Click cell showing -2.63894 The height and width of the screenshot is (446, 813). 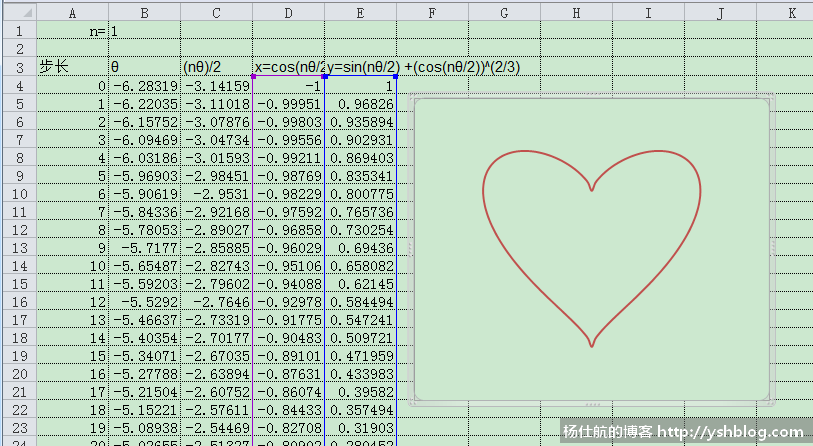tap(217, 374)
